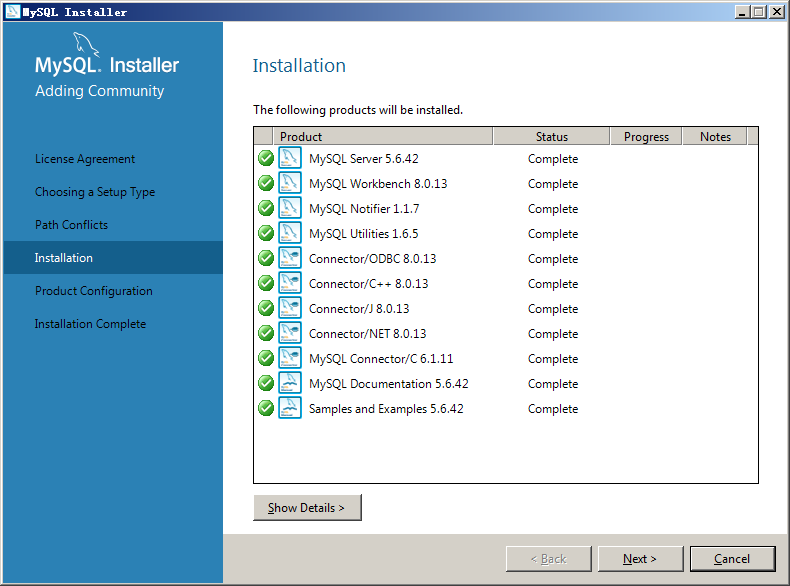
Task: Go to Choosing a Setup Type step
Action: point(95,192)
